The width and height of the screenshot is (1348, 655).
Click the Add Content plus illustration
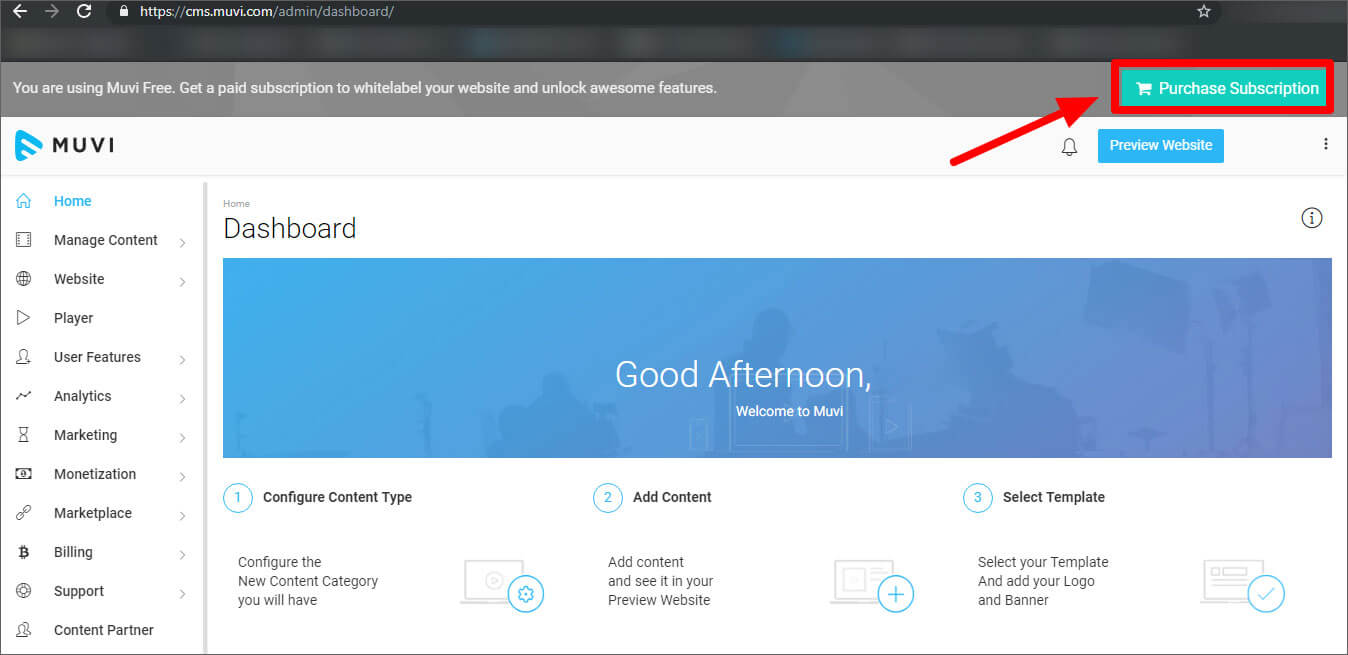(x=872, y=585)
